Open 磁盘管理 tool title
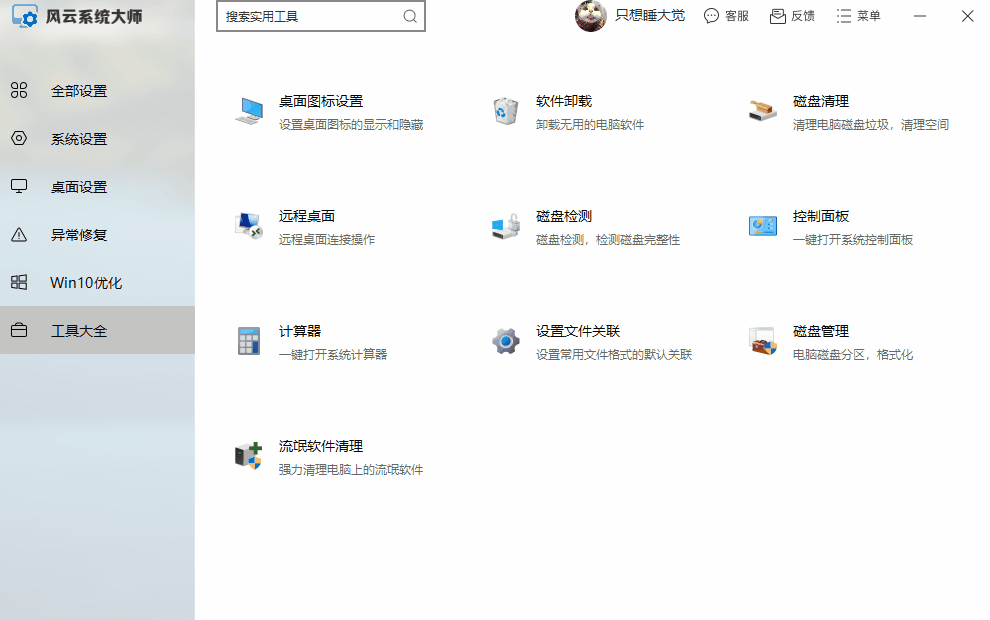Viewport: 990px width, 620px height. click(821, 331)
